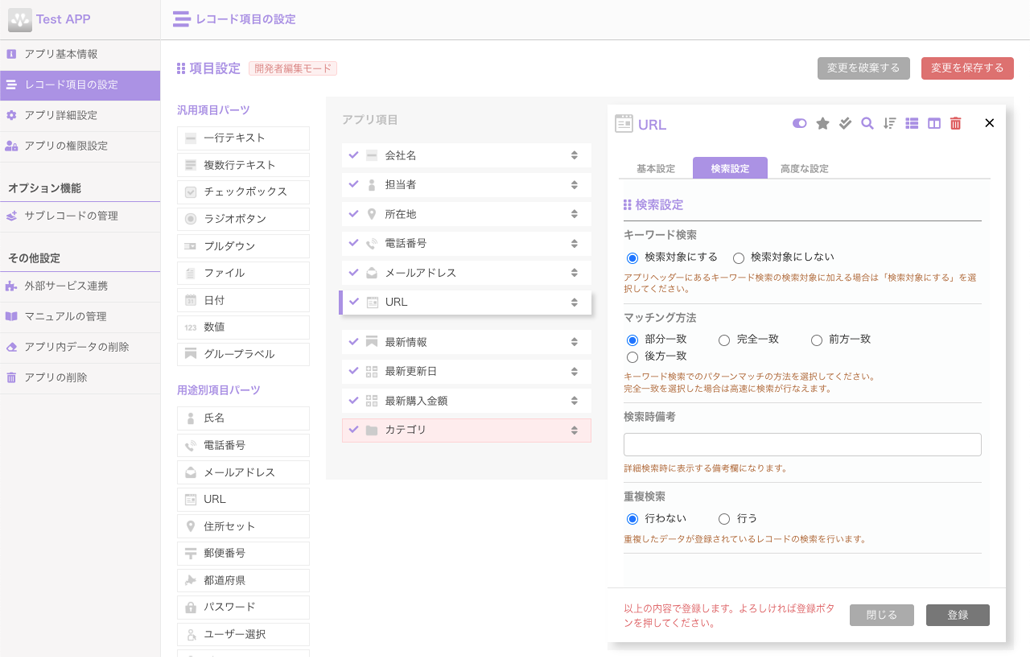The width and height of the screenshot is (1030, 657).
Task: Choose 前方一致 matching method
Action: [817, 340]
